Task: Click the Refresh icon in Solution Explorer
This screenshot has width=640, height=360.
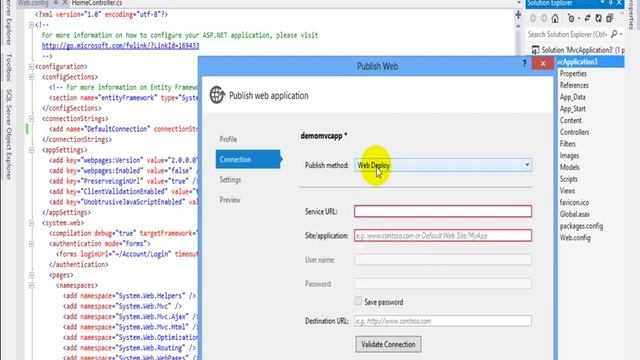Action: tap(598, 18)
